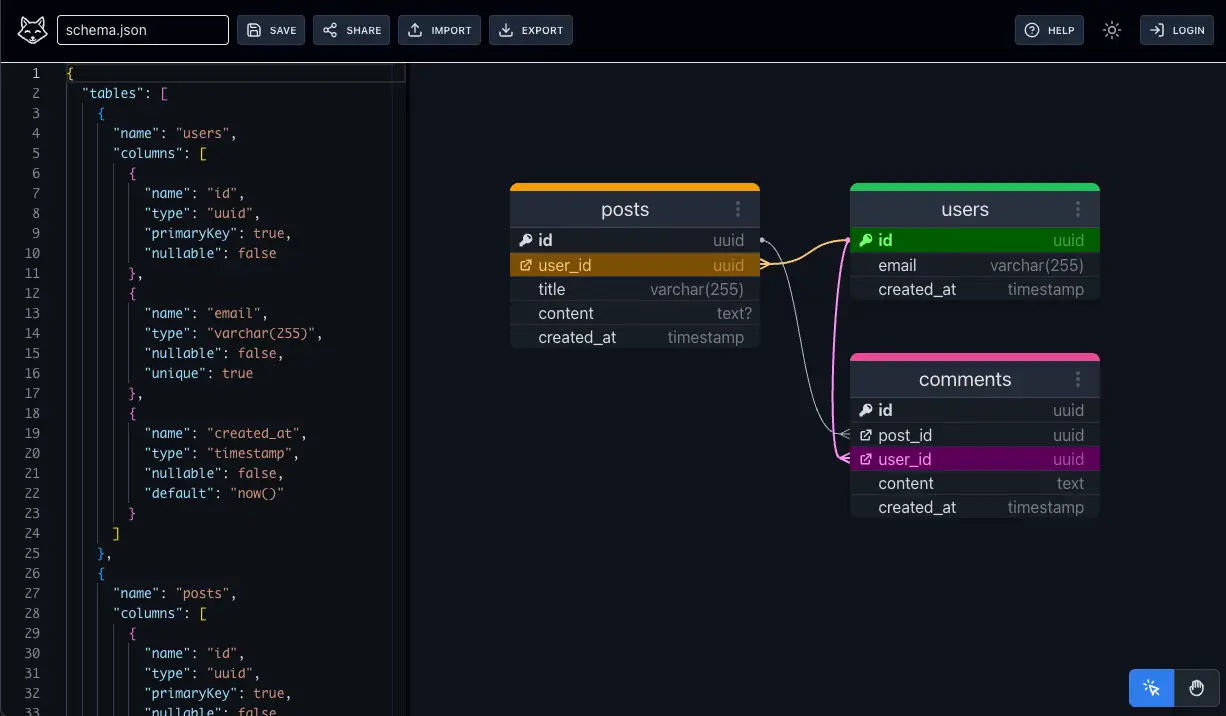Select the comments table header
This screenshot has width=1226, height=716.
tap(975, 379)
